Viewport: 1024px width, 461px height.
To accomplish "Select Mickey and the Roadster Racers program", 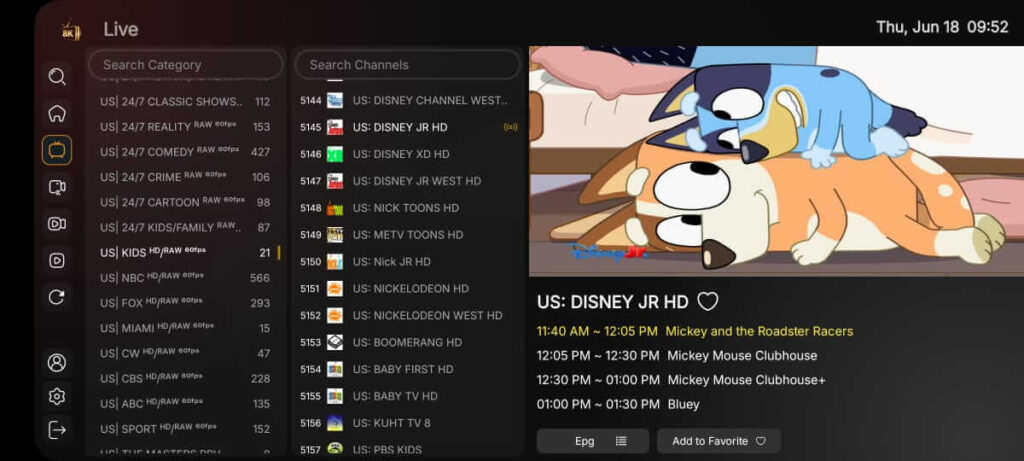I will (x=695, y=331).
